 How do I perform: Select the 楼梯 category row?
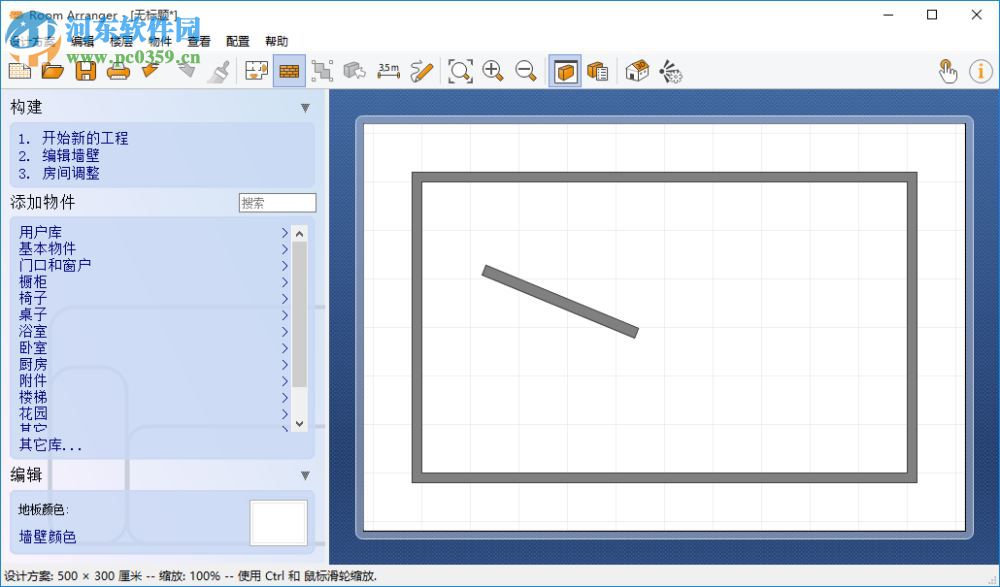click(x=153, y=398)
